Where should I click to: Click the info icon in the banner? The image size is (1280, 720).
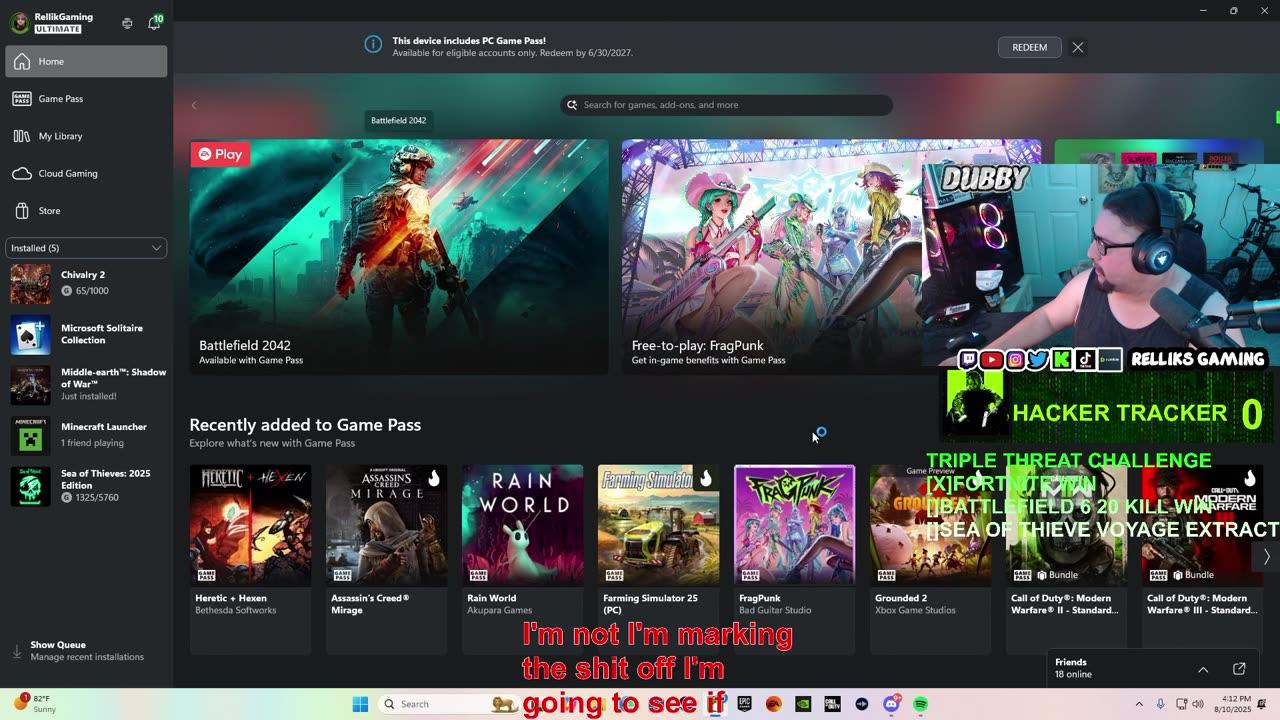coord(373,45)
